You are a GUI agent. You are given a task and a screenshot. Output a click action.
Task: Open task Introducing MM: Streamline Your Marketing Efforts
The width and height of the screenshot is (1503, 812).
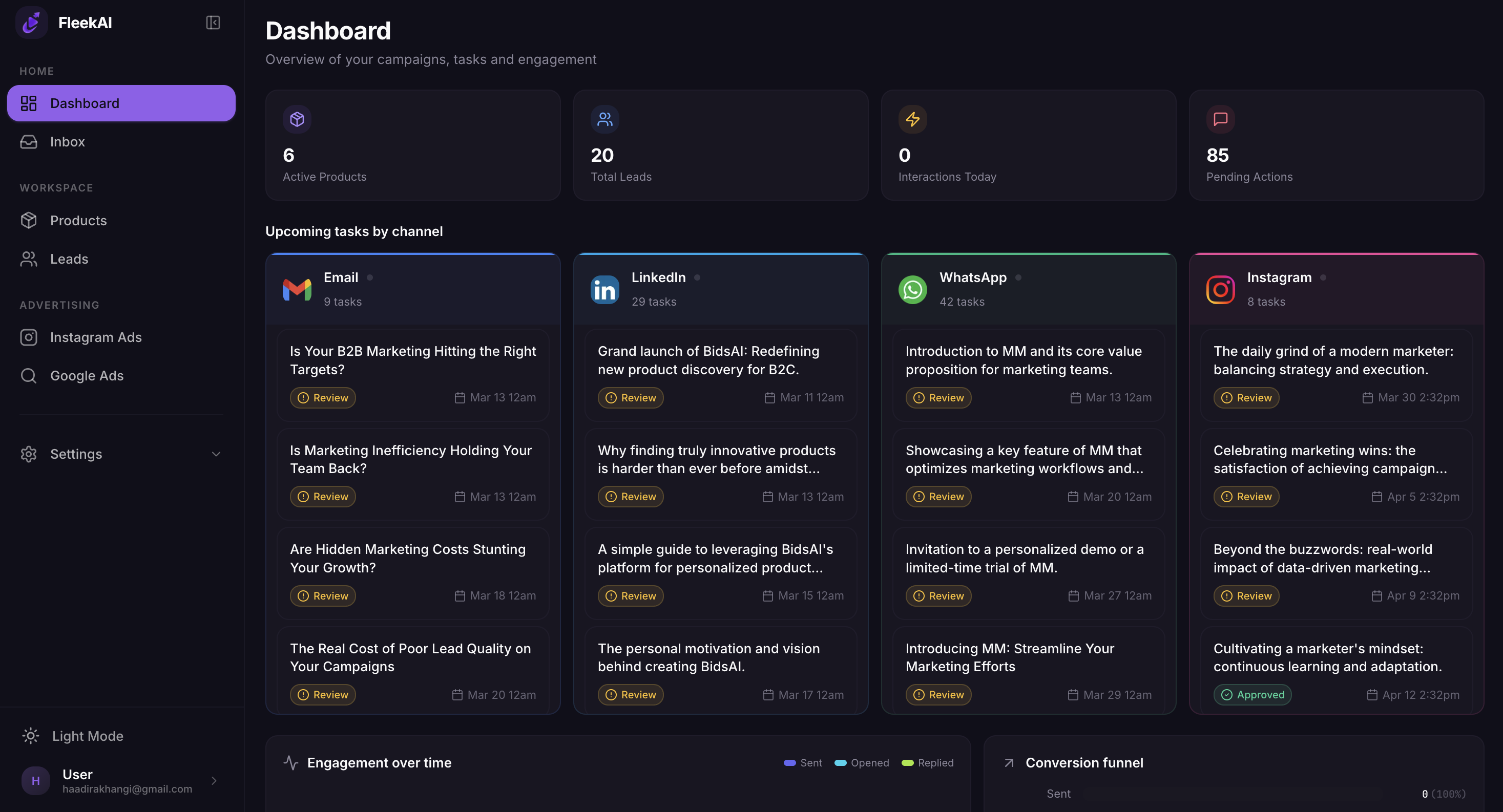[1029, 670]
